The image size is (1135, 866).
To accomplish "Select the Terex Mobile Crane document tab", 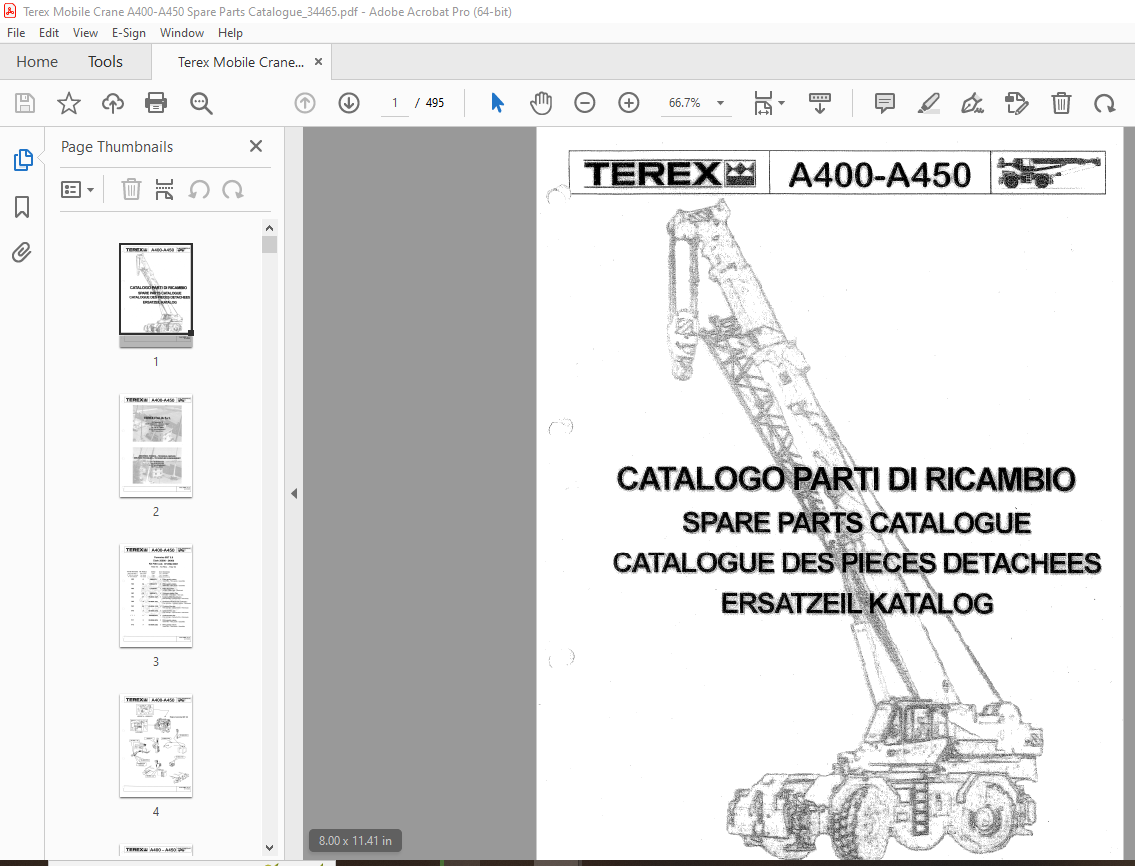I will (x=240, y=62).
